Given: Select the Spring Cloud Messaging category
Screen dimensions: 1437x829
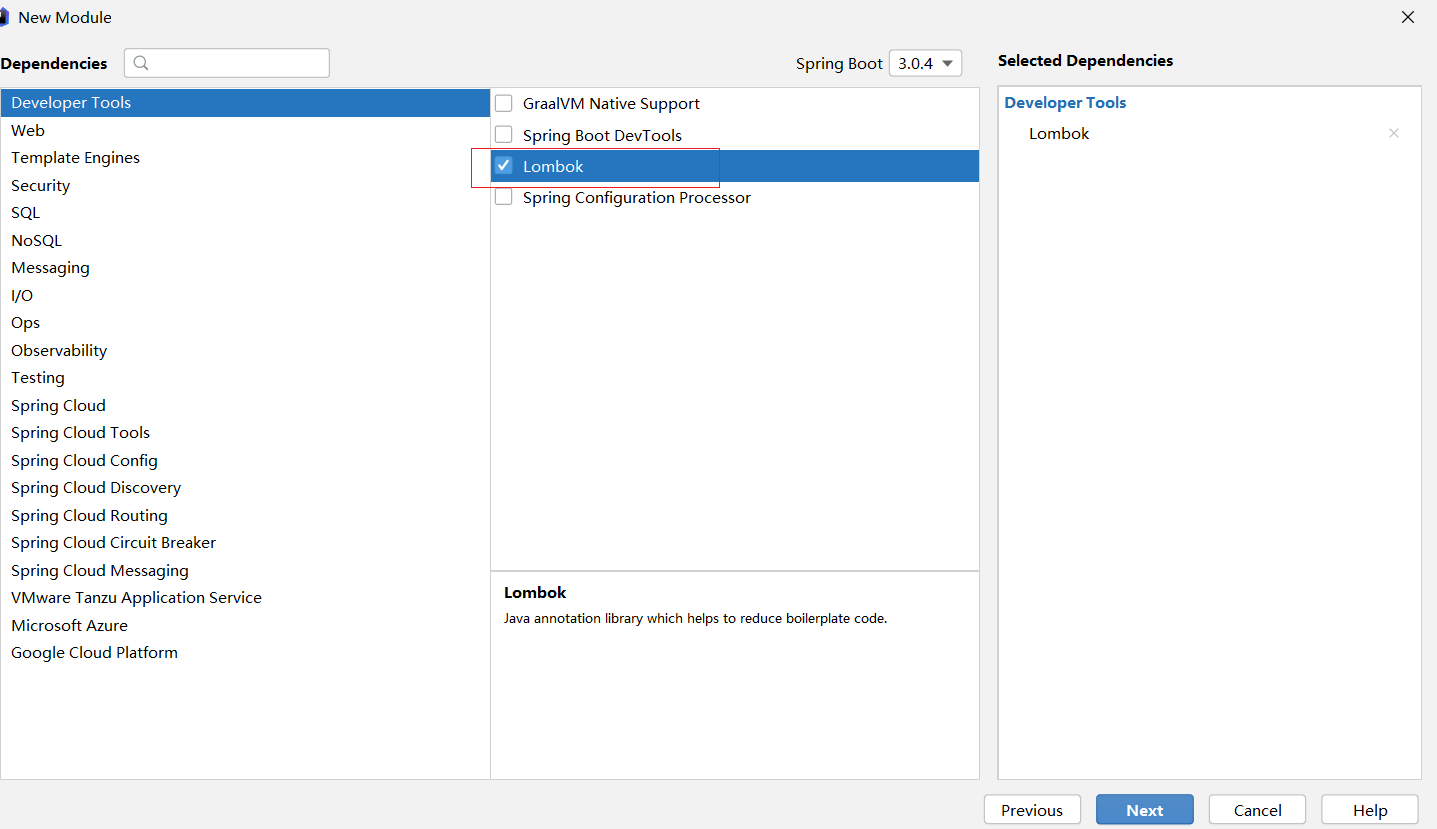Looking at the screenshot, I should [x=245, y=570].
